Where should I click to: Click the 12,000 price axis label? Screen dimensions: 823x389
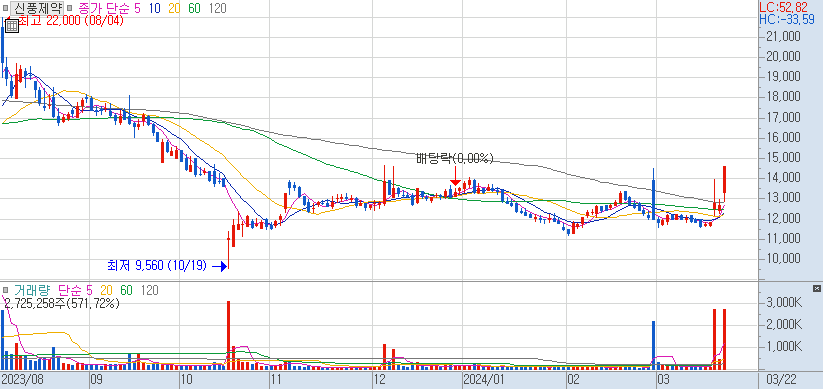(x=784, y=218)
